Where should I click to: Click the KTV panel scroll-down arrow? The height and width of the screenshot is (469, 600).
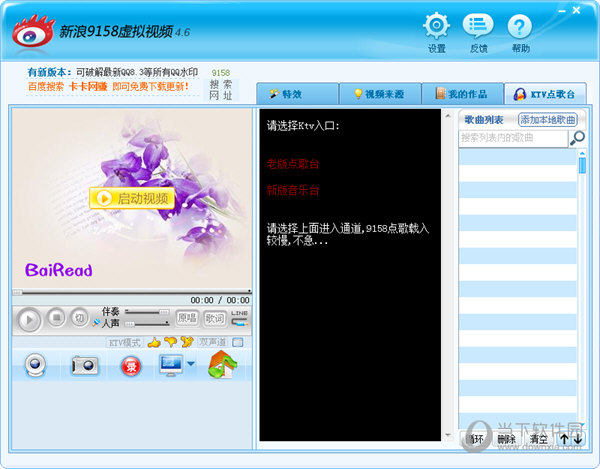pyautogui.click(x=448, y=435)
